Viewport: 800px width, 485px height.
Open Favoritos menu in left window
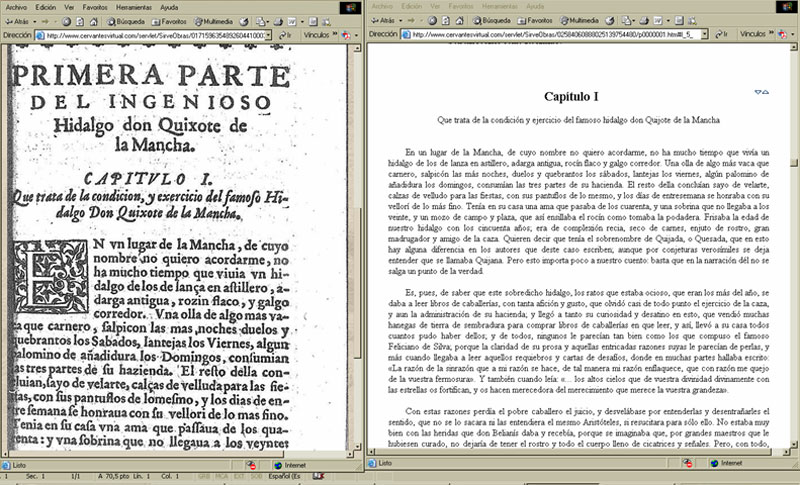click(95, 8)
